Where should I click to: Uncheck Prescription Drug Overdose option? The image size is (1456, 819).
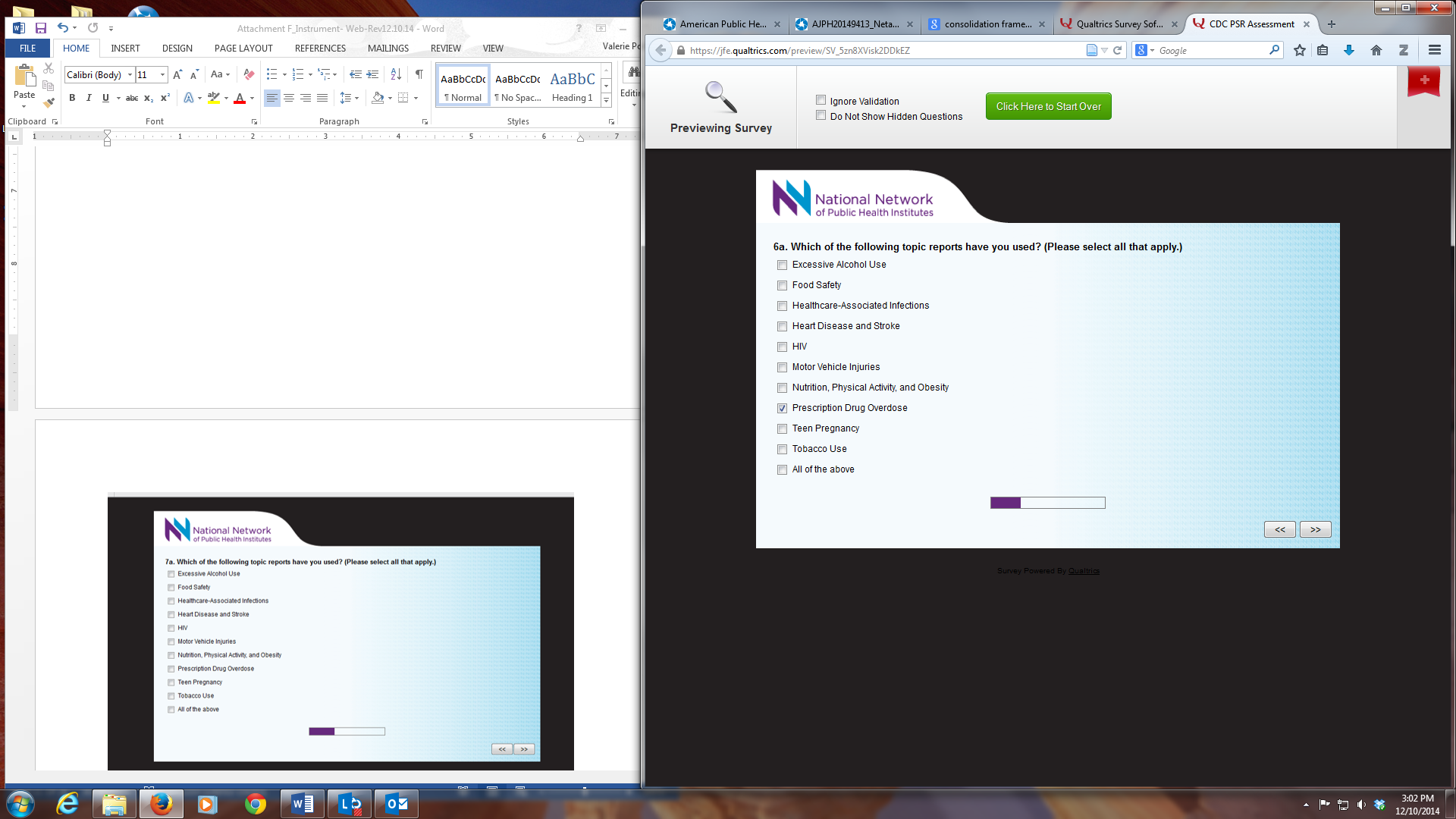pos(782,408)
